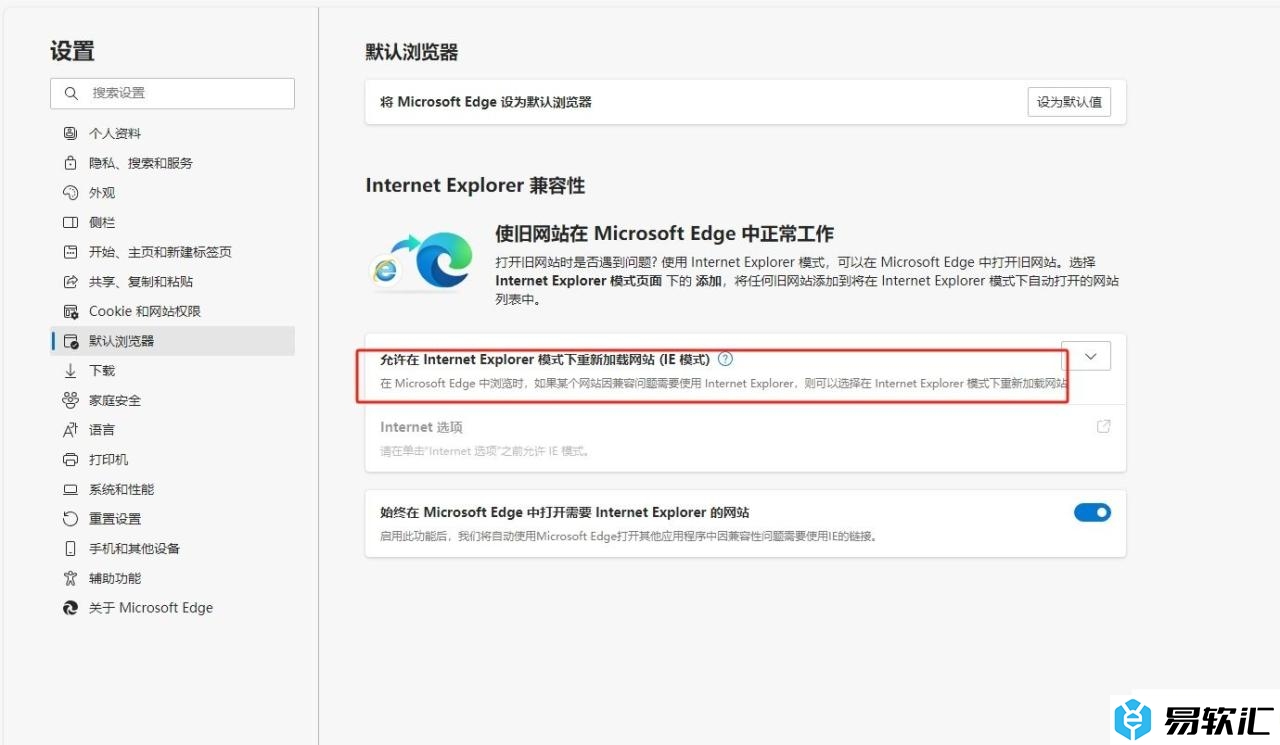
Task: Open 语言 settings page
Action: point(172,430)
